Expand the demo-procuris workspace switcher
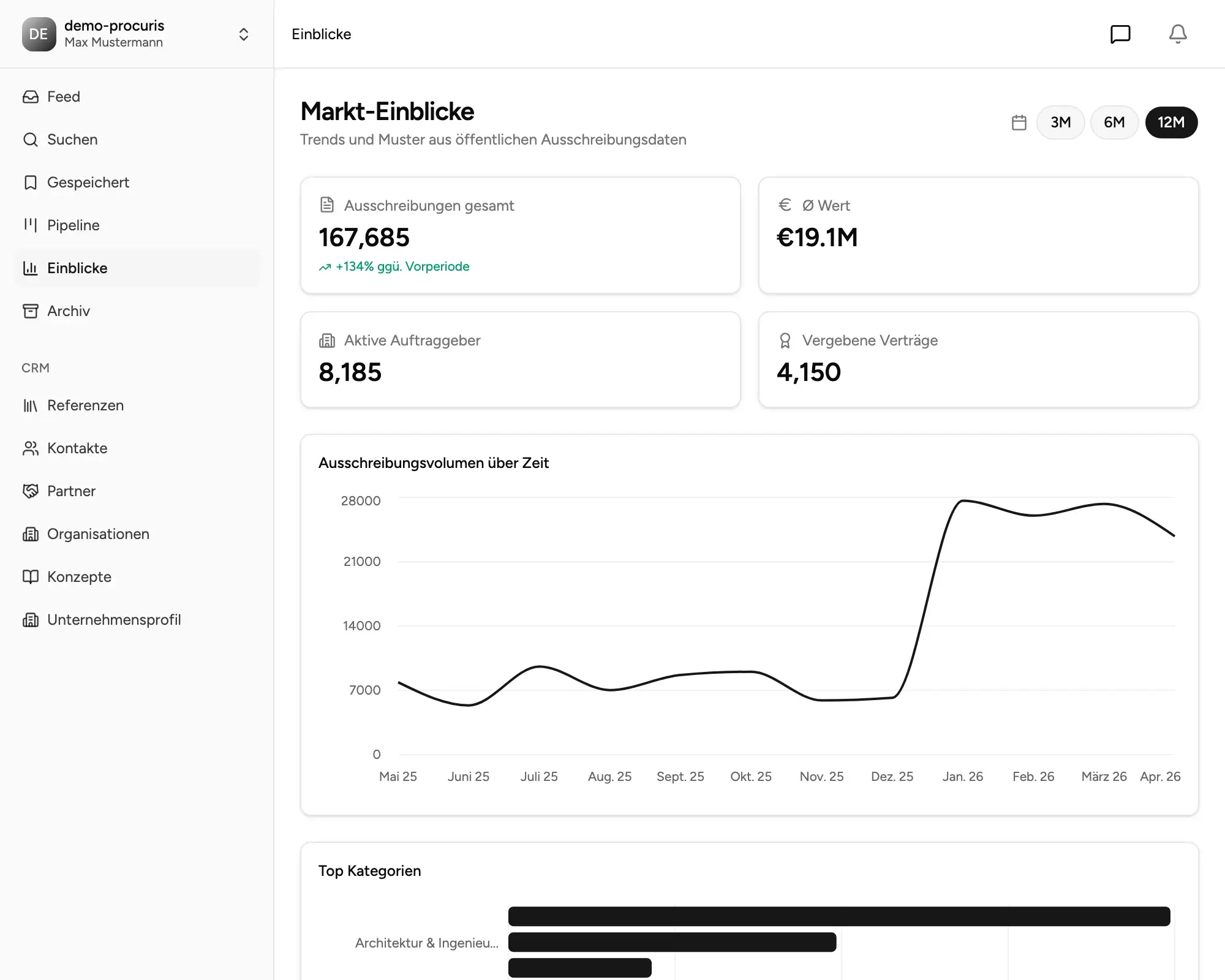The image size is (1225, 980). coord(244,34)
